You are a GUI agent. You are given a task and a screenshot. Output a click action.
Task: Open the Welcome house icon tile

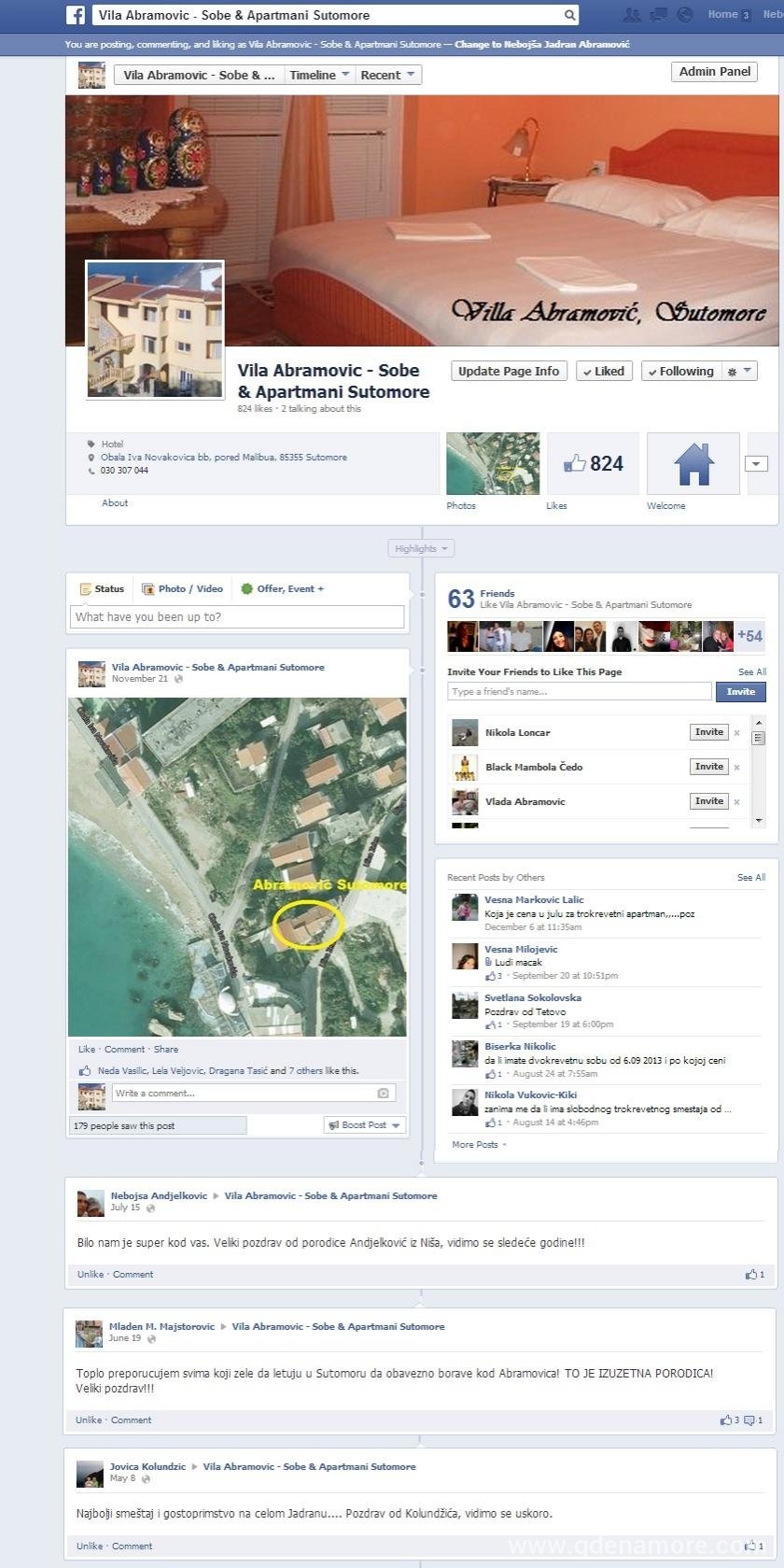pos(693,463)
